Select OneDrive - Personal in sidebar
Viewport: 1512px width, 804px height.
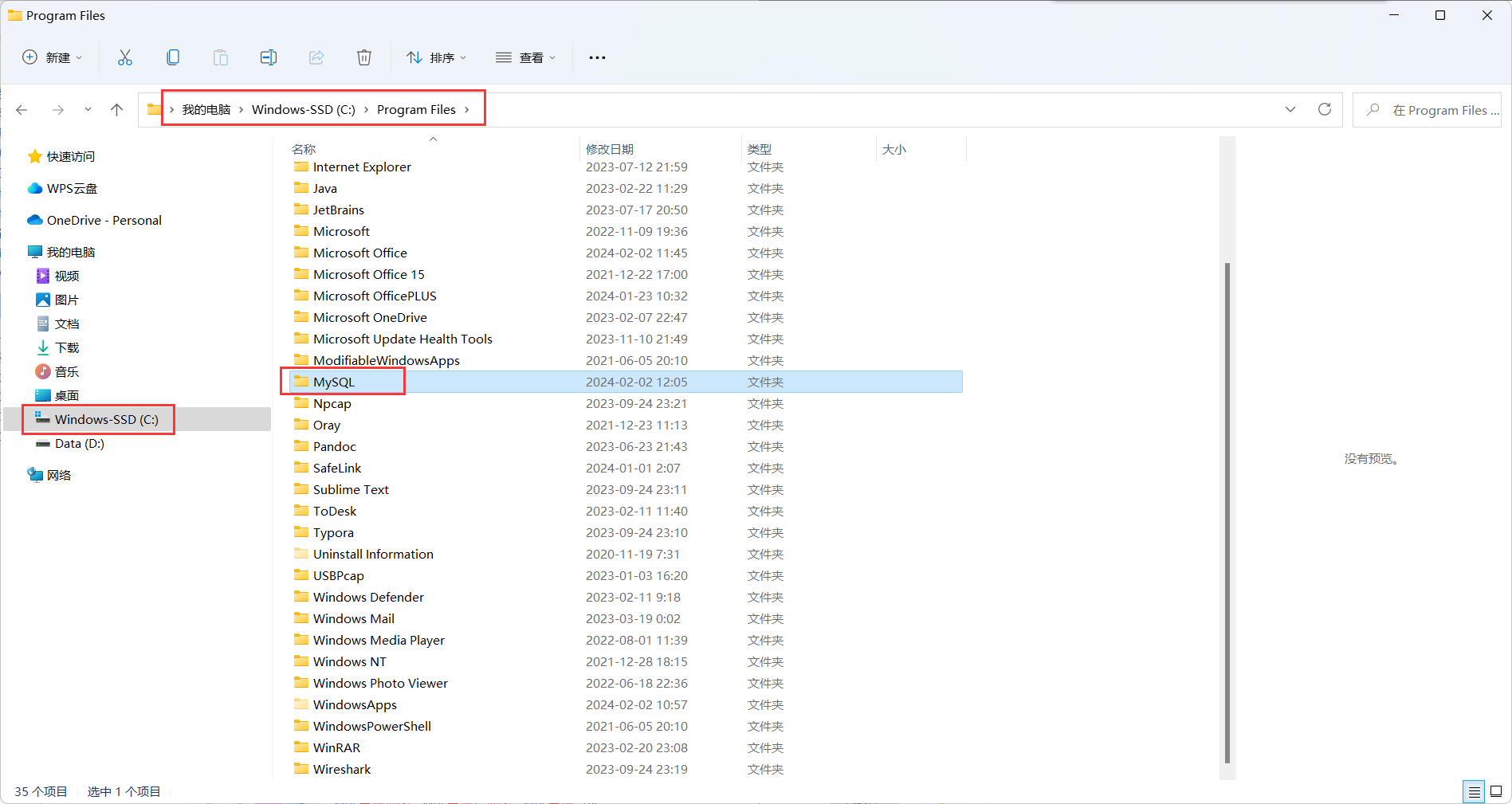click(x=104, y=220)
